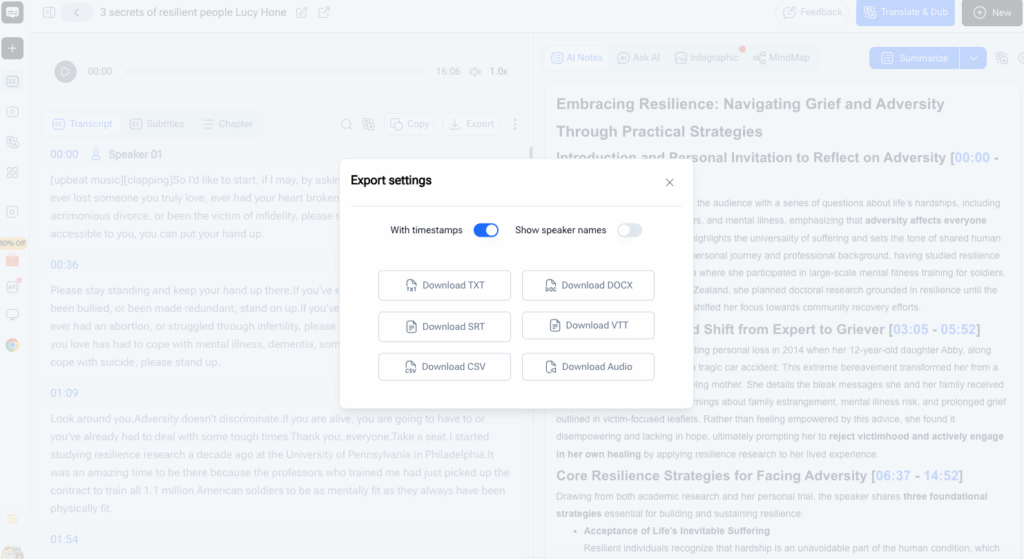This screenshot has width=1024, height=559.
Task: Open the Export button in toolbar
Action: tap(472, 124)
